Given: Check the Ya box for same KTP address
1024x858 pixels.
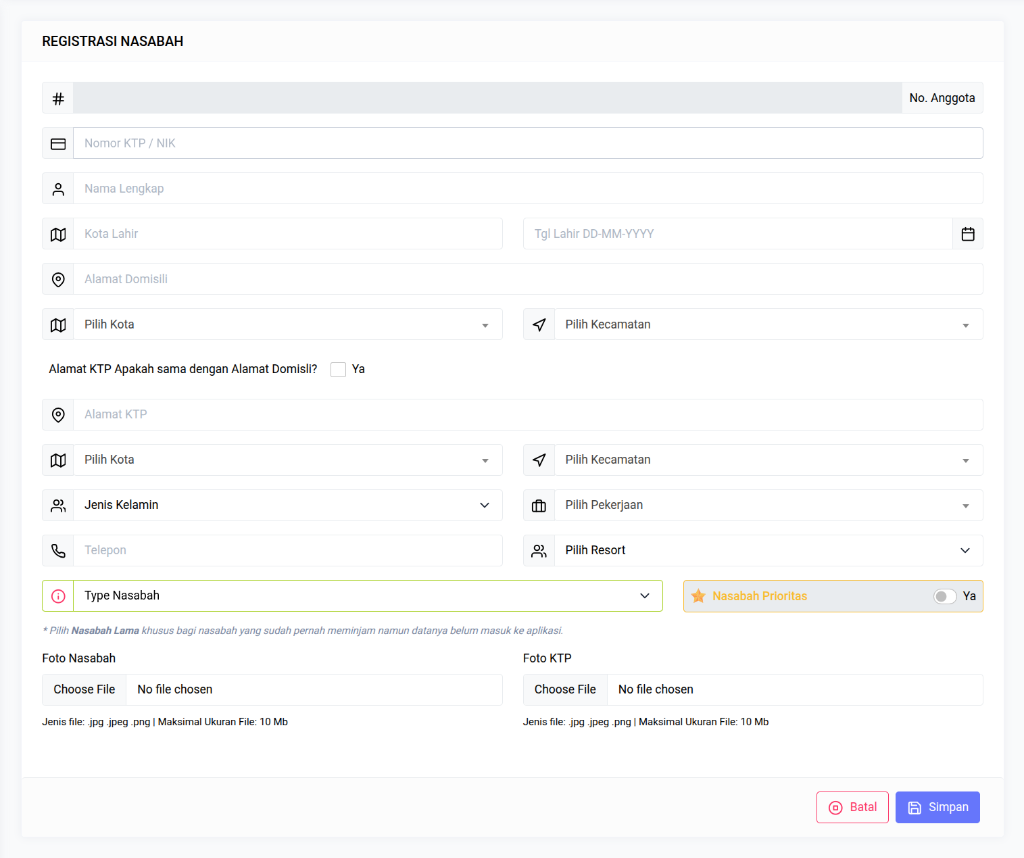Looking at the screenshot, I should 338,369.
